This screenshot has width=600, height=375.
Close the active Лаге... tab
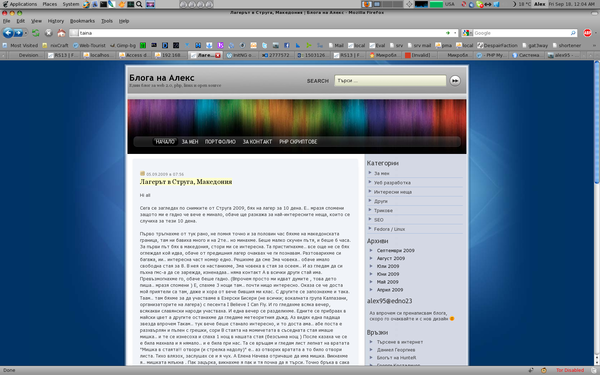[x=218, y=55]
